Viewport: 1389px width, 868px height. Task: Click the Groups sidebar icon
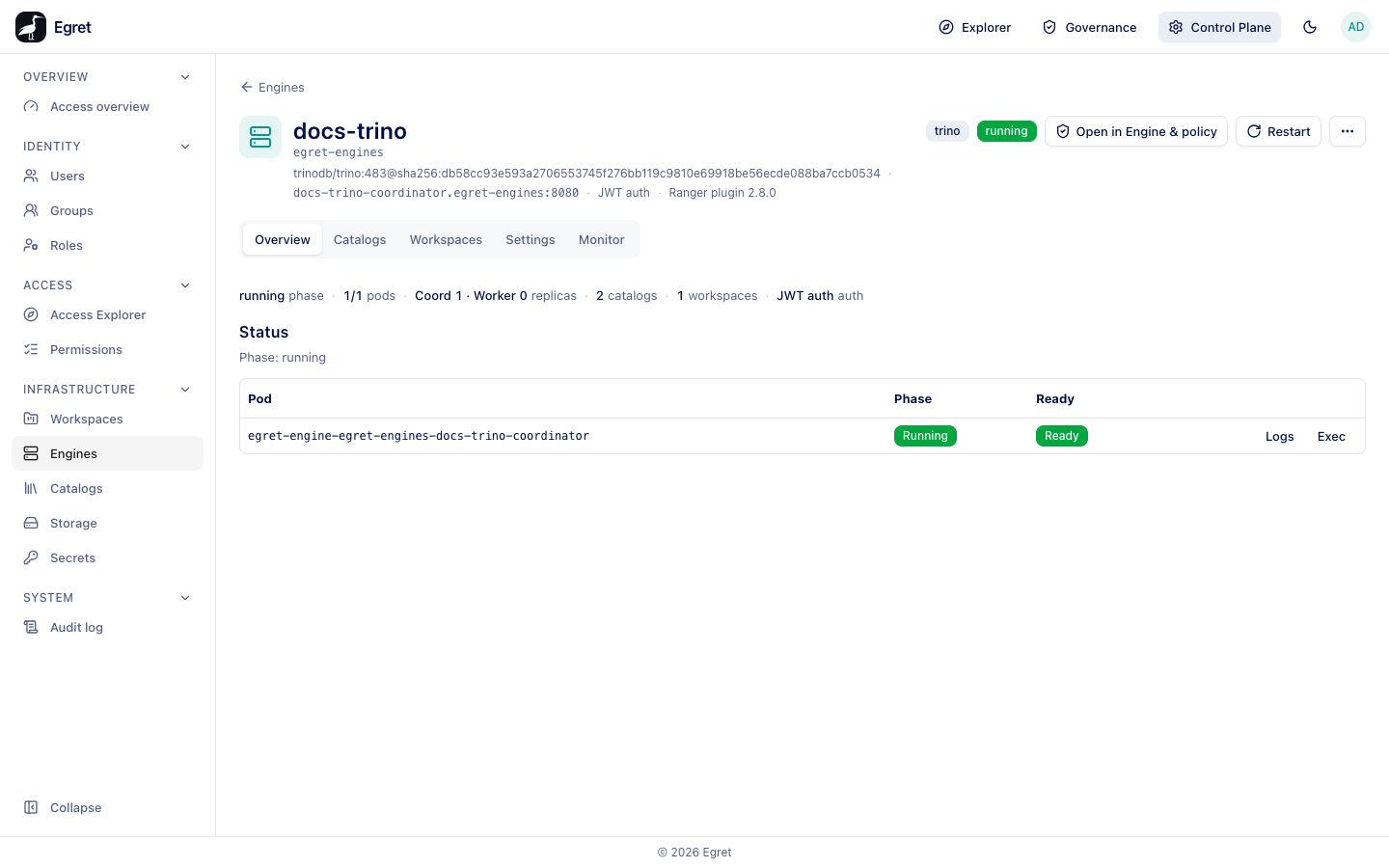click(31, 211)
